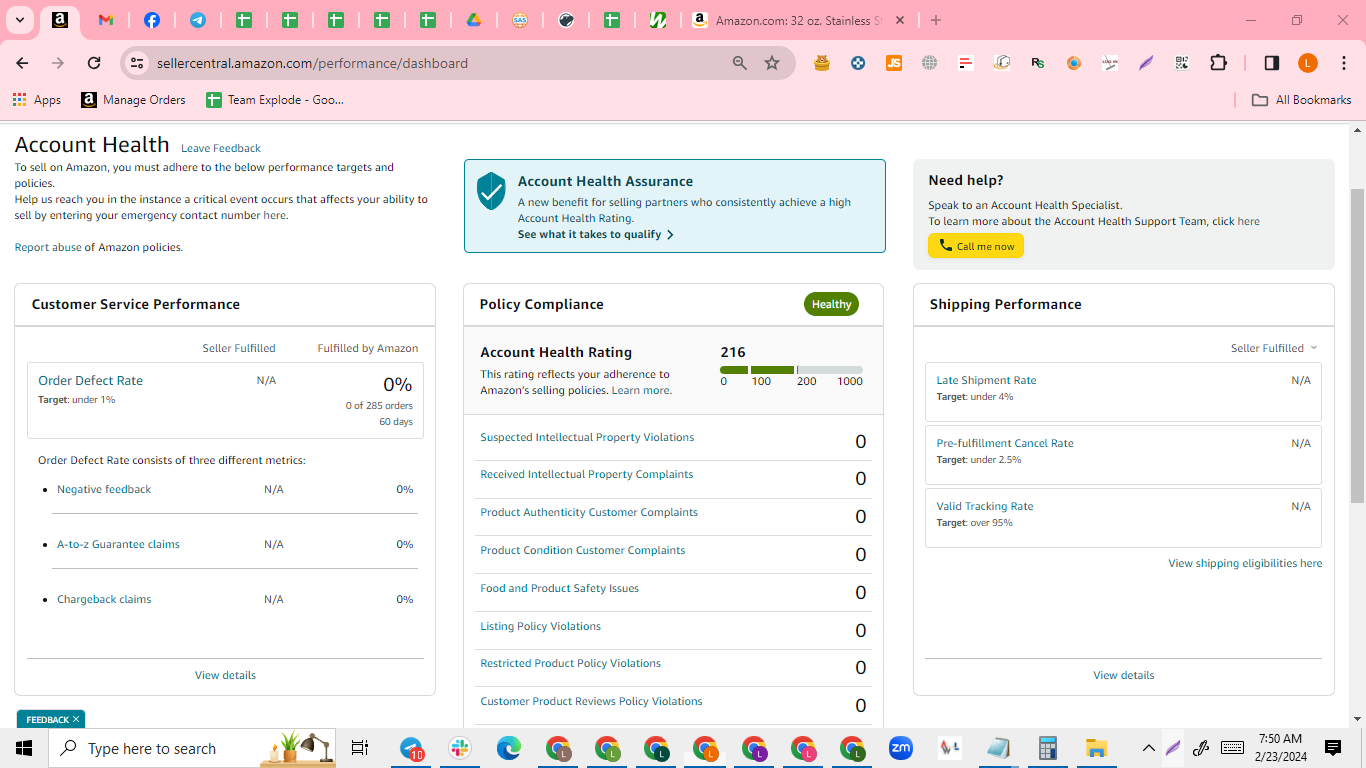The image size is (1366, 768).
Task: Open the Windows Start menu
Action: coord(24,748)
